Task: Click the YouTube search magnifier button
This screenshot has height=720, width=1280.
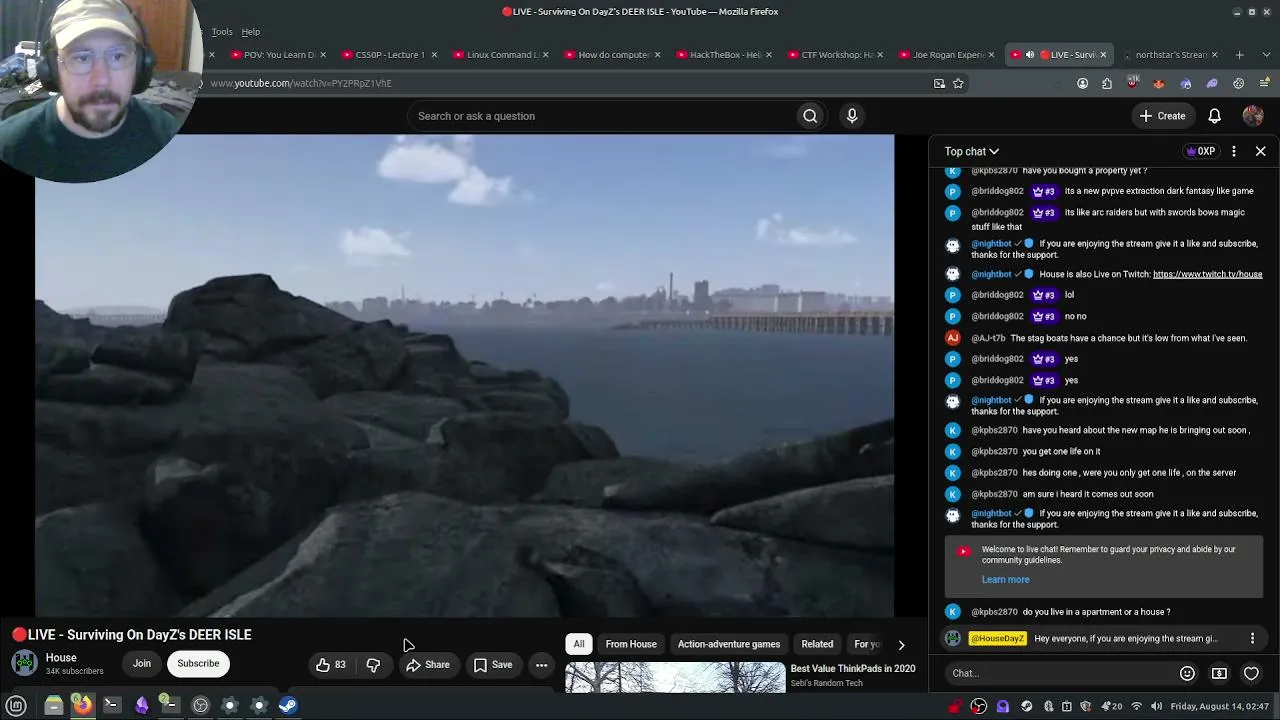Action: click(x=810, y=116)
